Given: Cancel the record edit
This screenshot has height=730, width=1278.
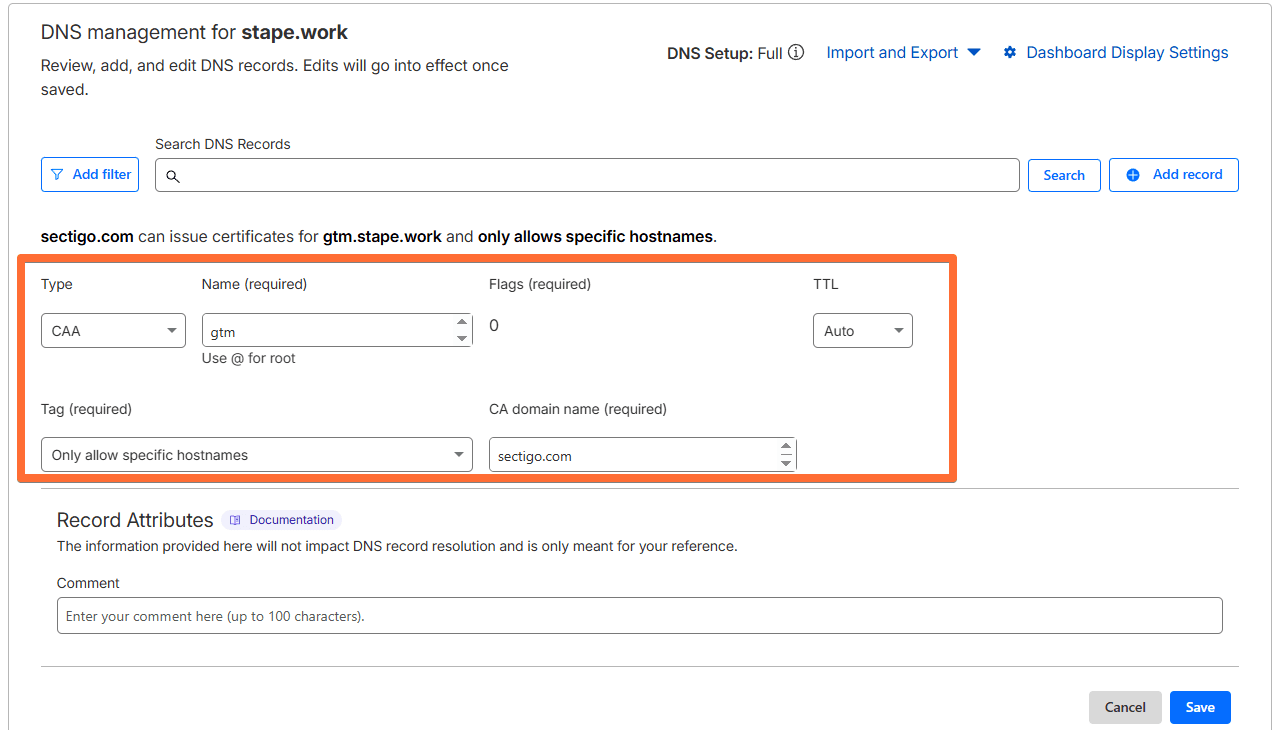Looking at the screenshot, I should pos(1125,707).
